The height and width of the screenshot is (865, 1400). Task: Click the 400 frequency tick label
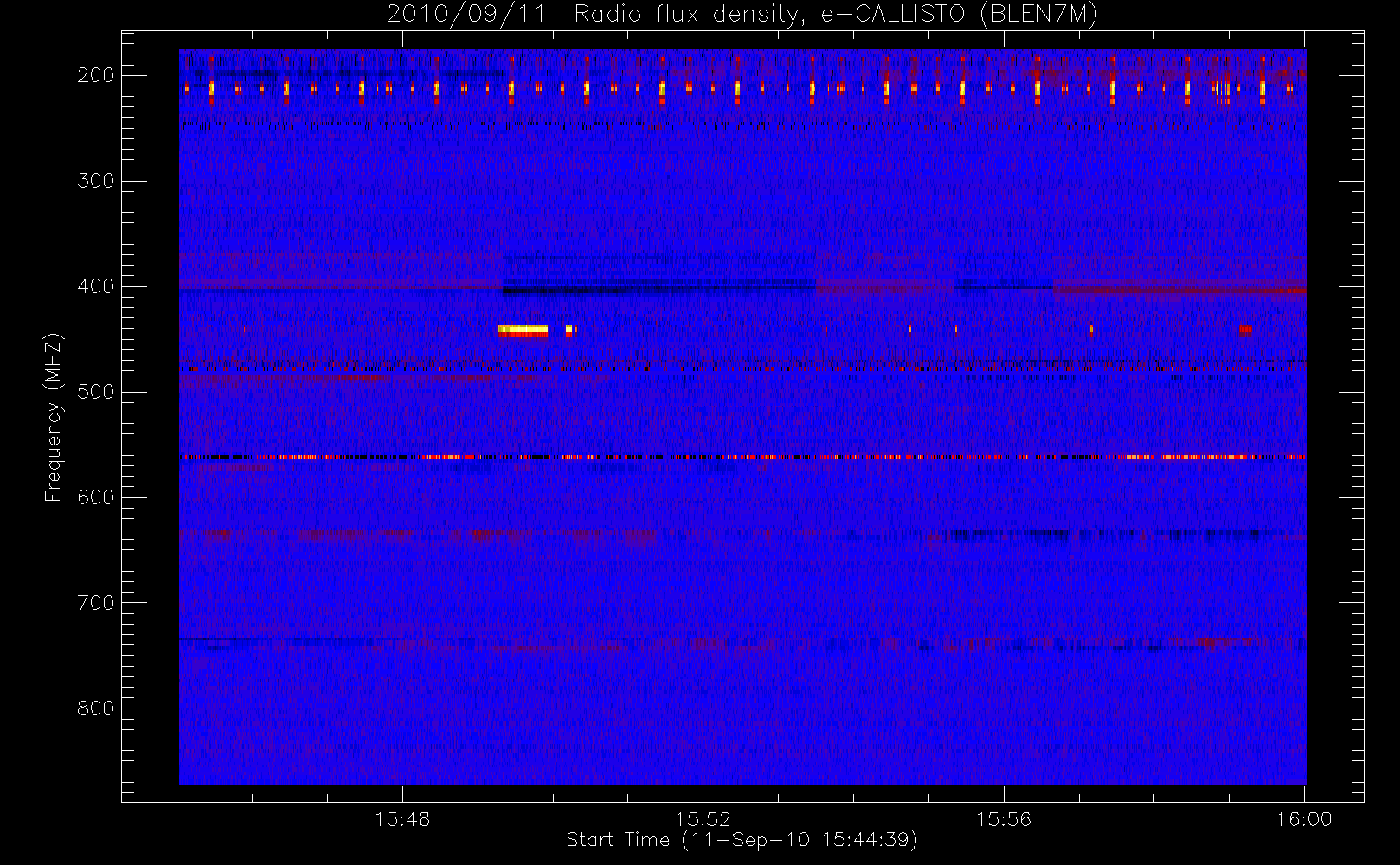[x=96, y=286]
